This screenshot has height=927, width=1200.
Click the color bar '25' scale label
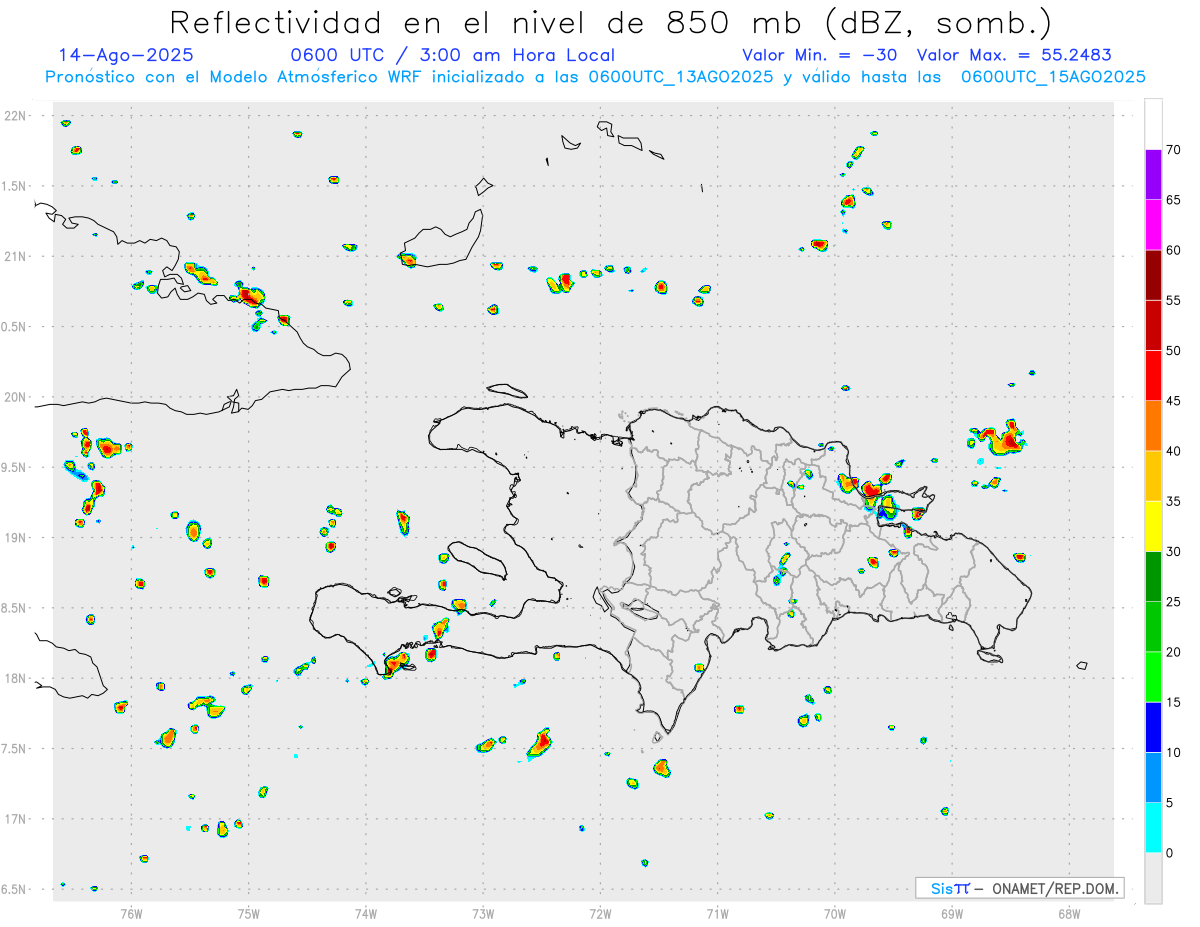[x=1173, y=602]
